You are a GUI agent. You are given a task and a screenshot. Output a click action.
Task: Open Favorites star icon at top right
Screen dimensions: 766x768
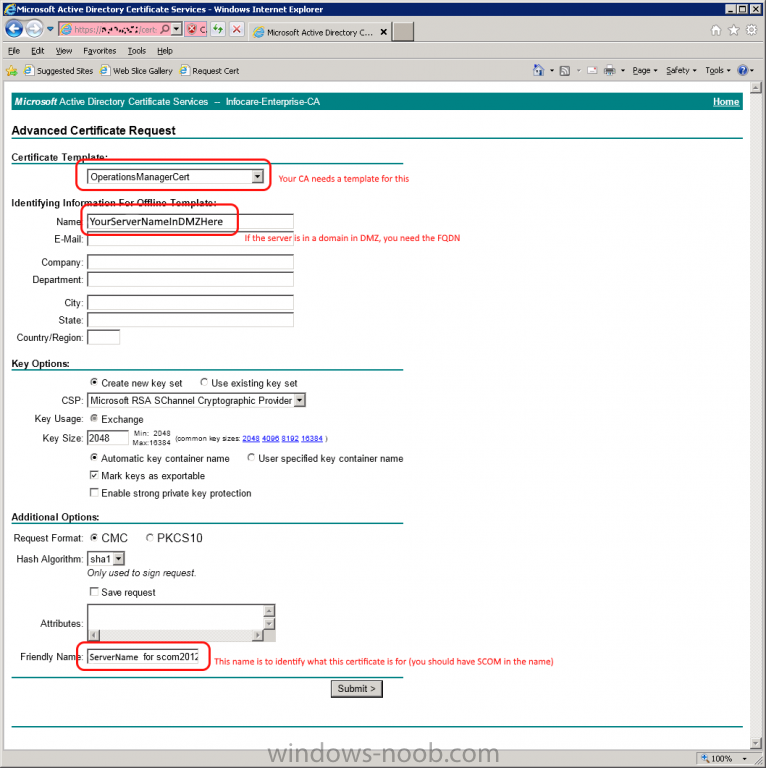click(733, 30)
